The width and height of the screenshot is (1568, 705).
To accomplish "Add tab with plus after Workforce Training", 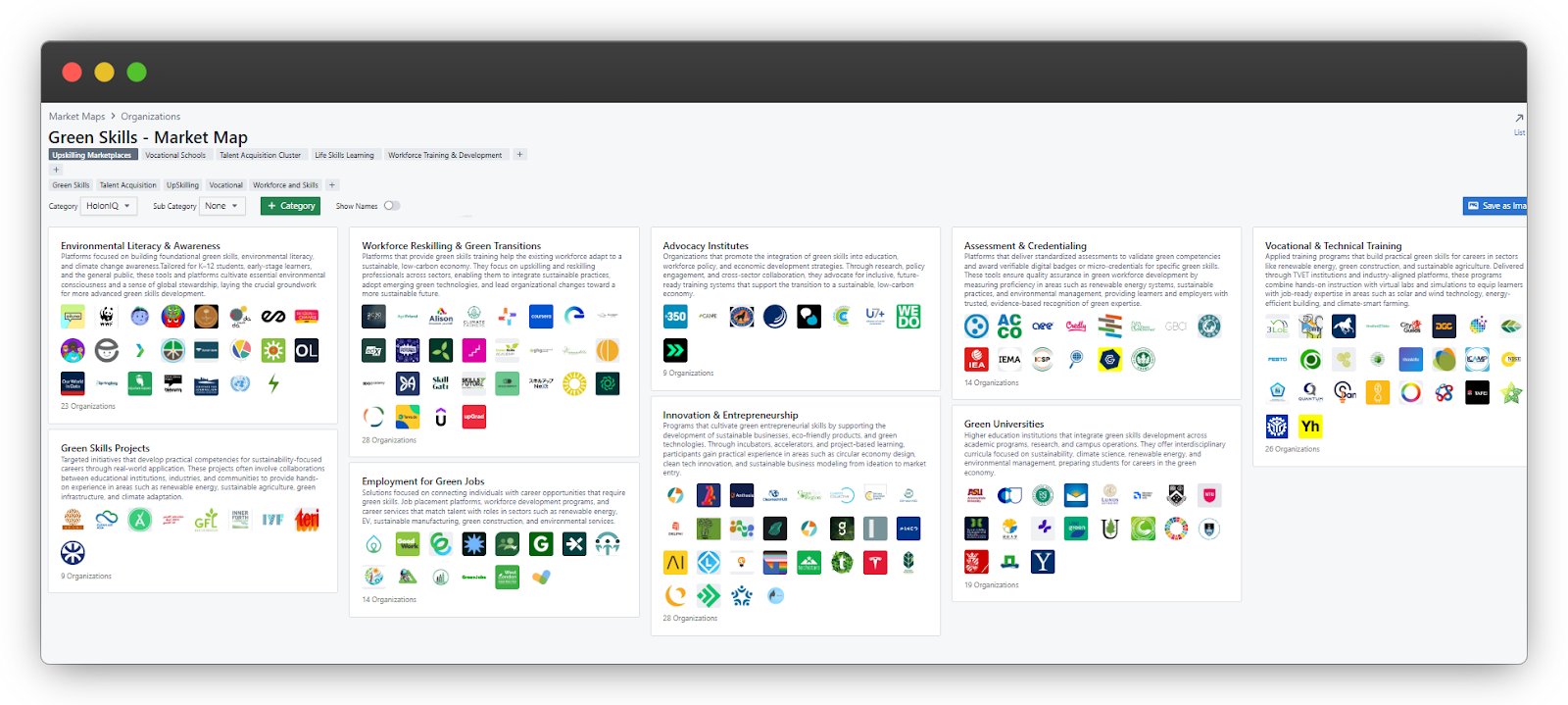I will click(520, 154).
